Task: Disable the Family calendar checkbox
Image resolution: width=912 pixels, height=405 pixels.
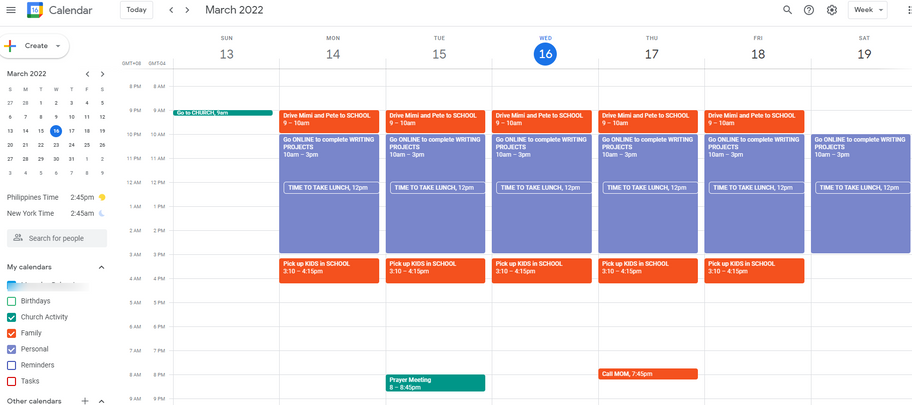Action: [x=12, y=333]
